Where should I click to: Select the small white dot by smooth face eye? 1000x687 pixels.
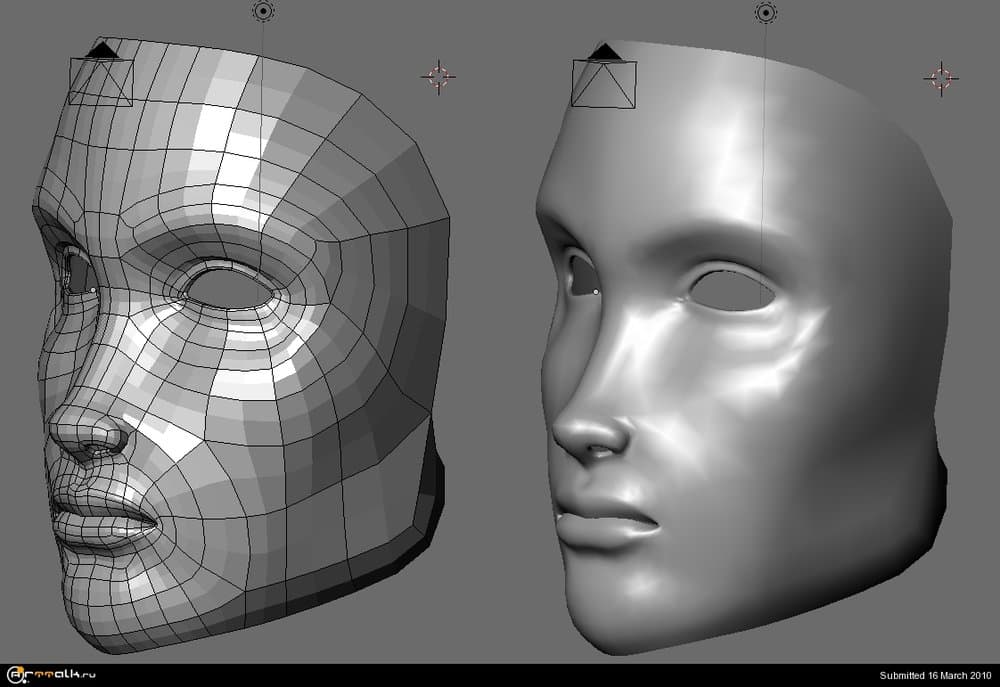[595, 291]
